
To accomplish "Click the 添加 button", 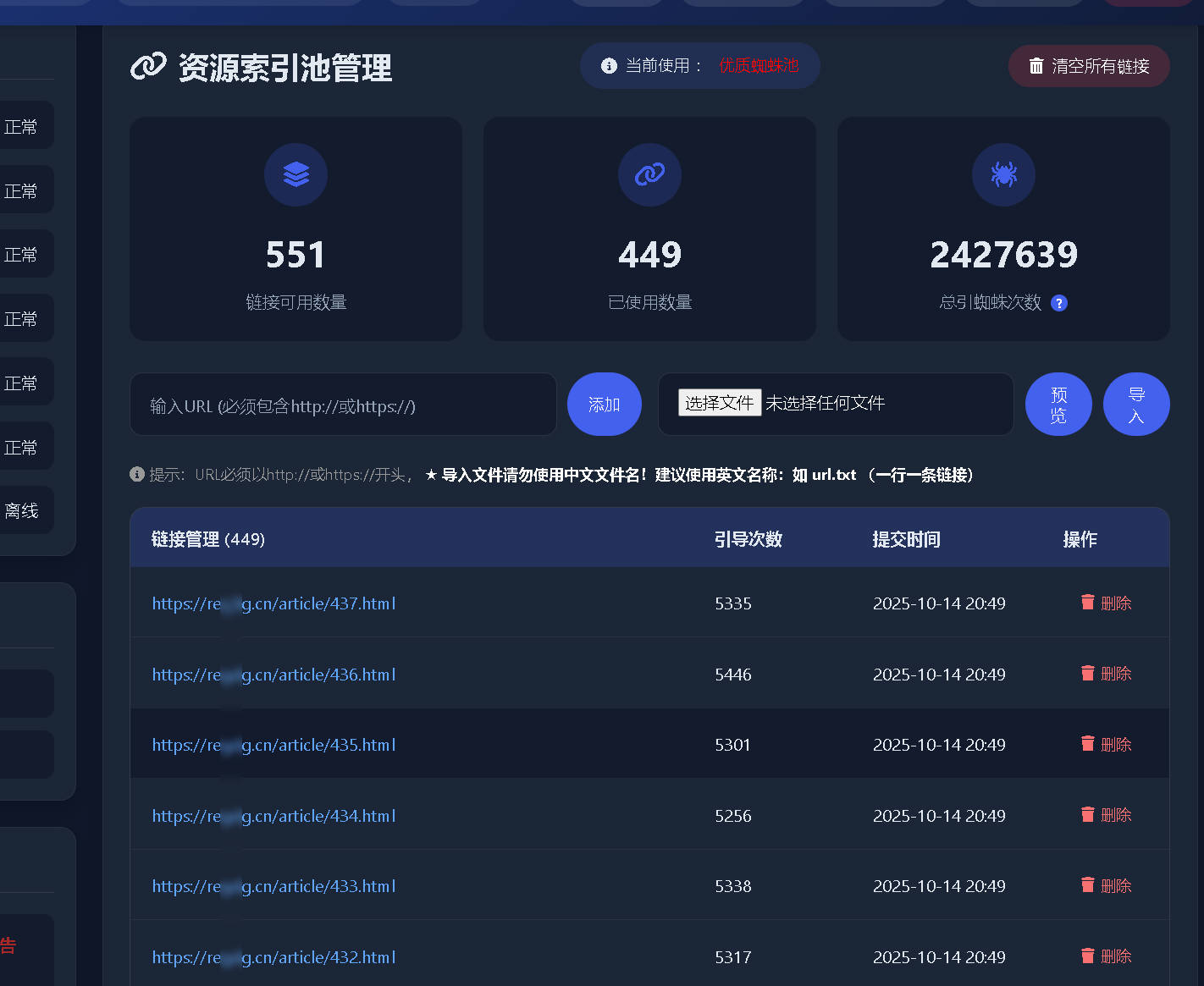I will click(x=604, y=405).
